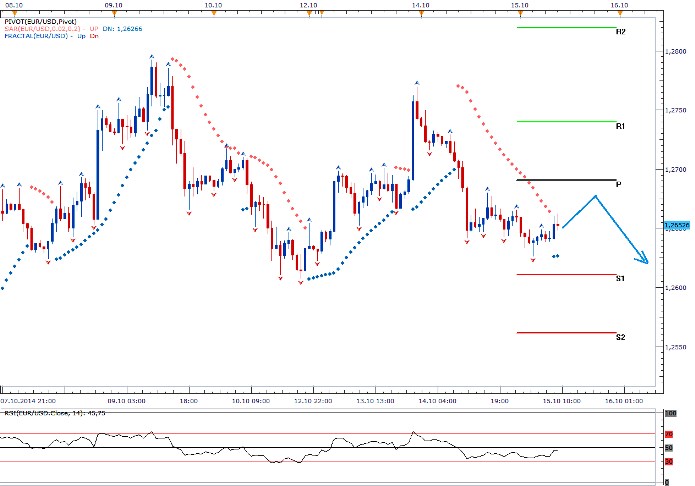Click the R2 resistance level label
Viewport: 695px width, 486px height.
(x=621, y=32)
